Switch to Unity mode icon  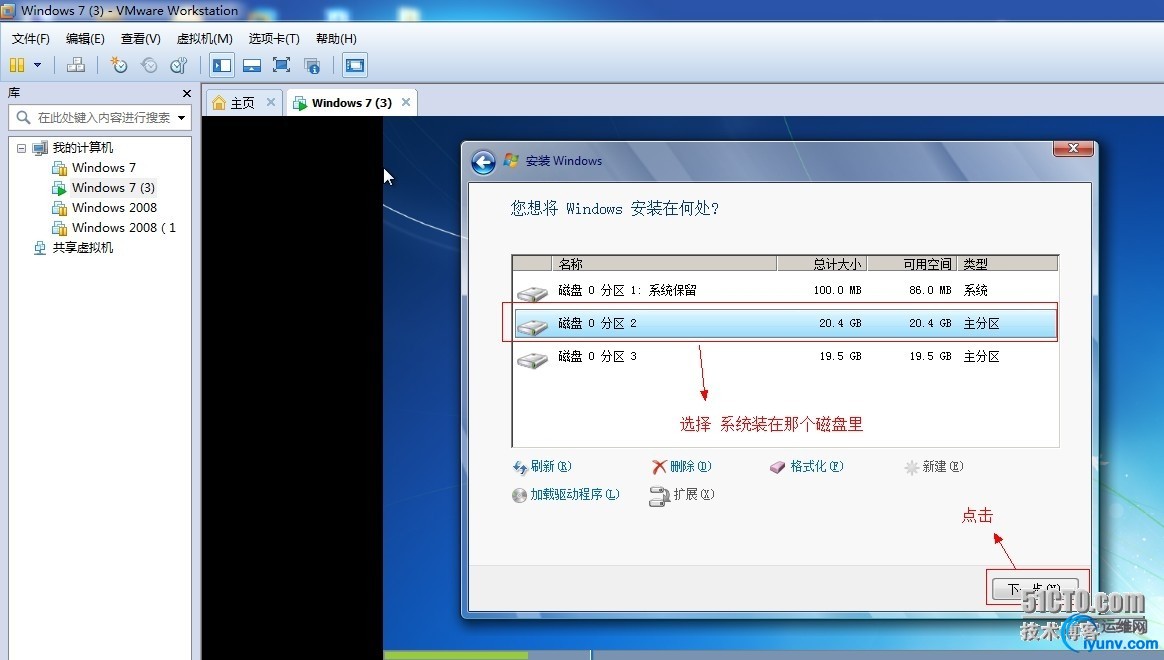click(313, 65)
